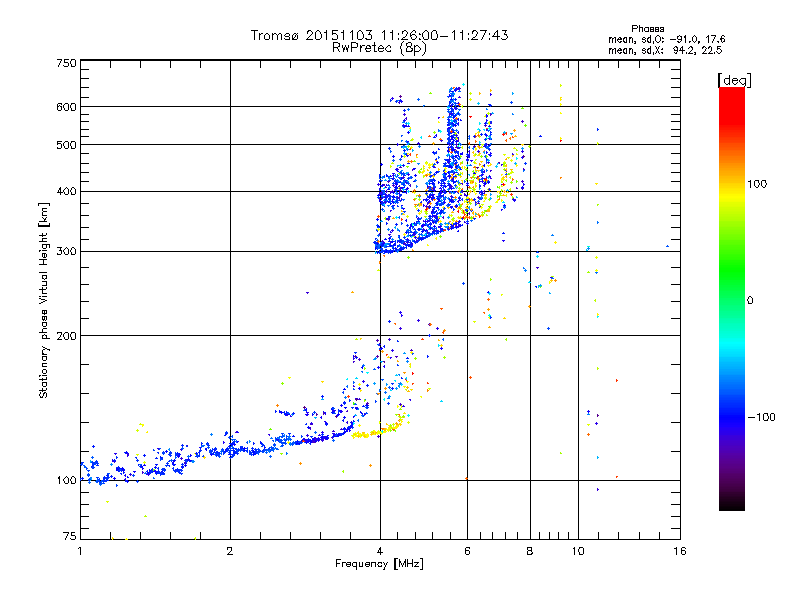This screenshot has height=600, width=800.
Task: Click the y-axis tick label "600"
Action: [66, 107]
